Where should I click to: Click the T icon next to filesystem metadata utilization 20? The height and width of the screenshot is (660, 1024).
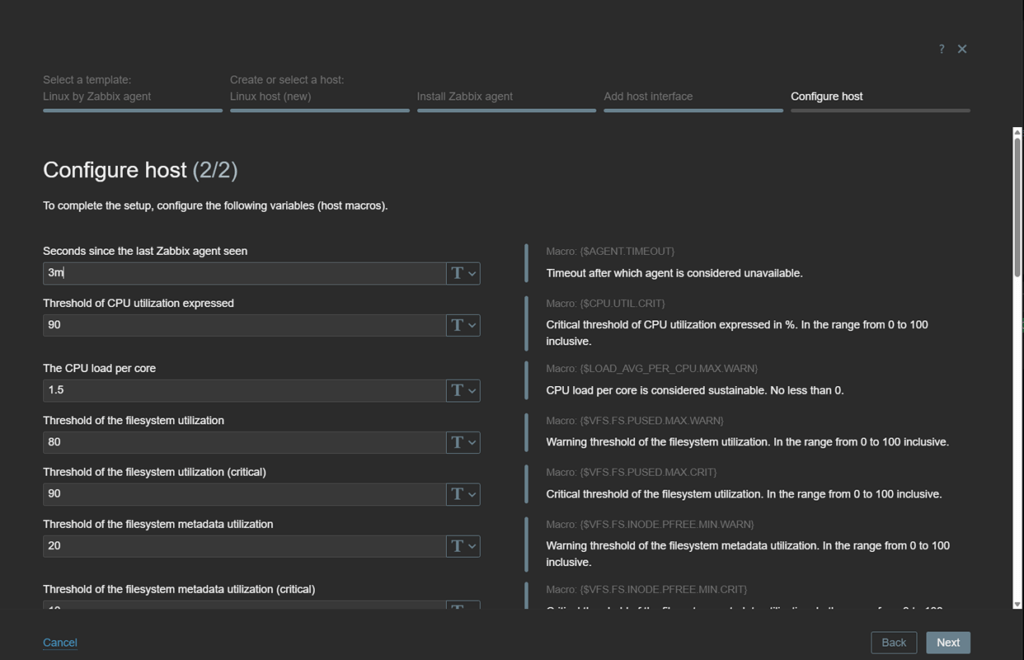click(x=457, y=546)
